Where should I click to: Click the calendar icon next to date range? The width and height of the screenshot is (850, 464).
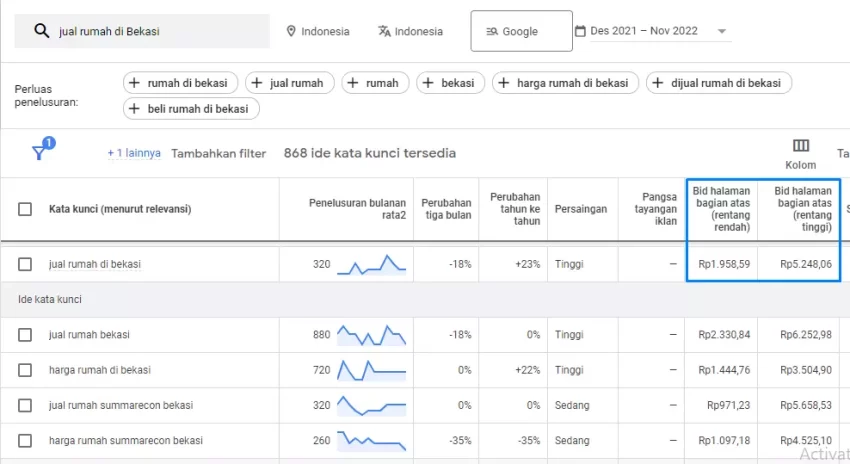click(x=580, y=31)
